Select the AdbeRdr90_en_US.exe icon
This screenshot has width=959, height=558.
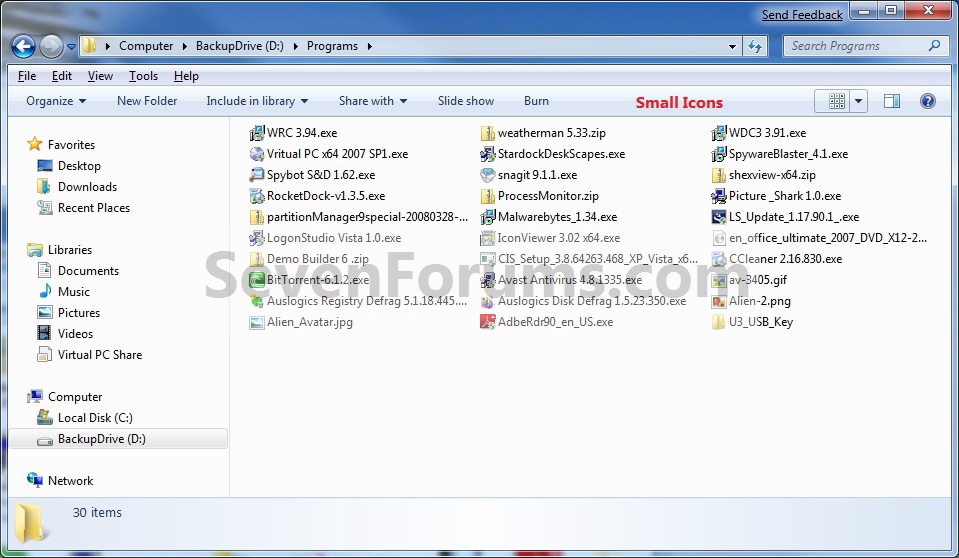[487, 322]
